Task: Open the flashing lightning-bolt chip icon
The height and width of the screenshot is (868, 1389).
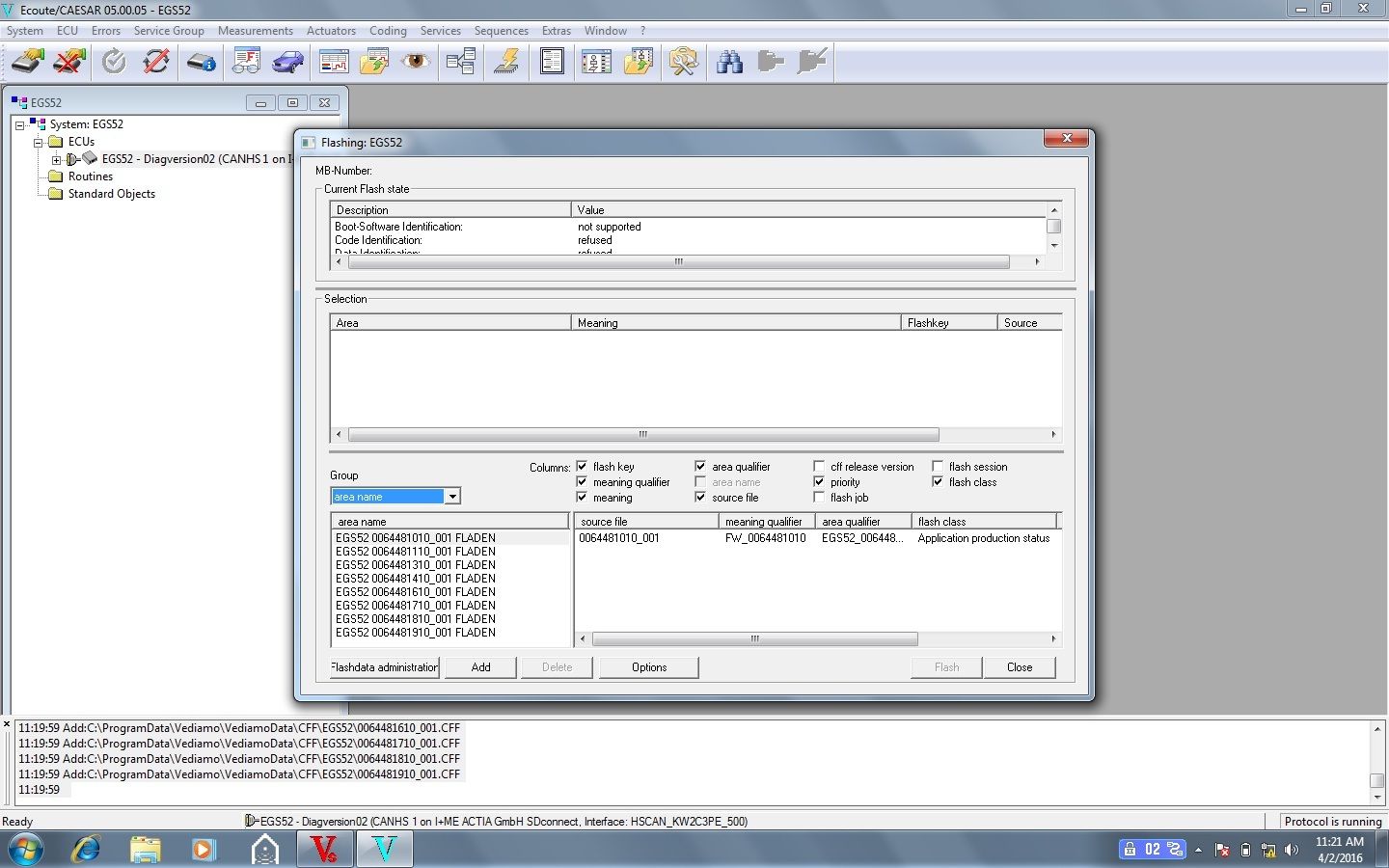Action: [x=506, y=63]
